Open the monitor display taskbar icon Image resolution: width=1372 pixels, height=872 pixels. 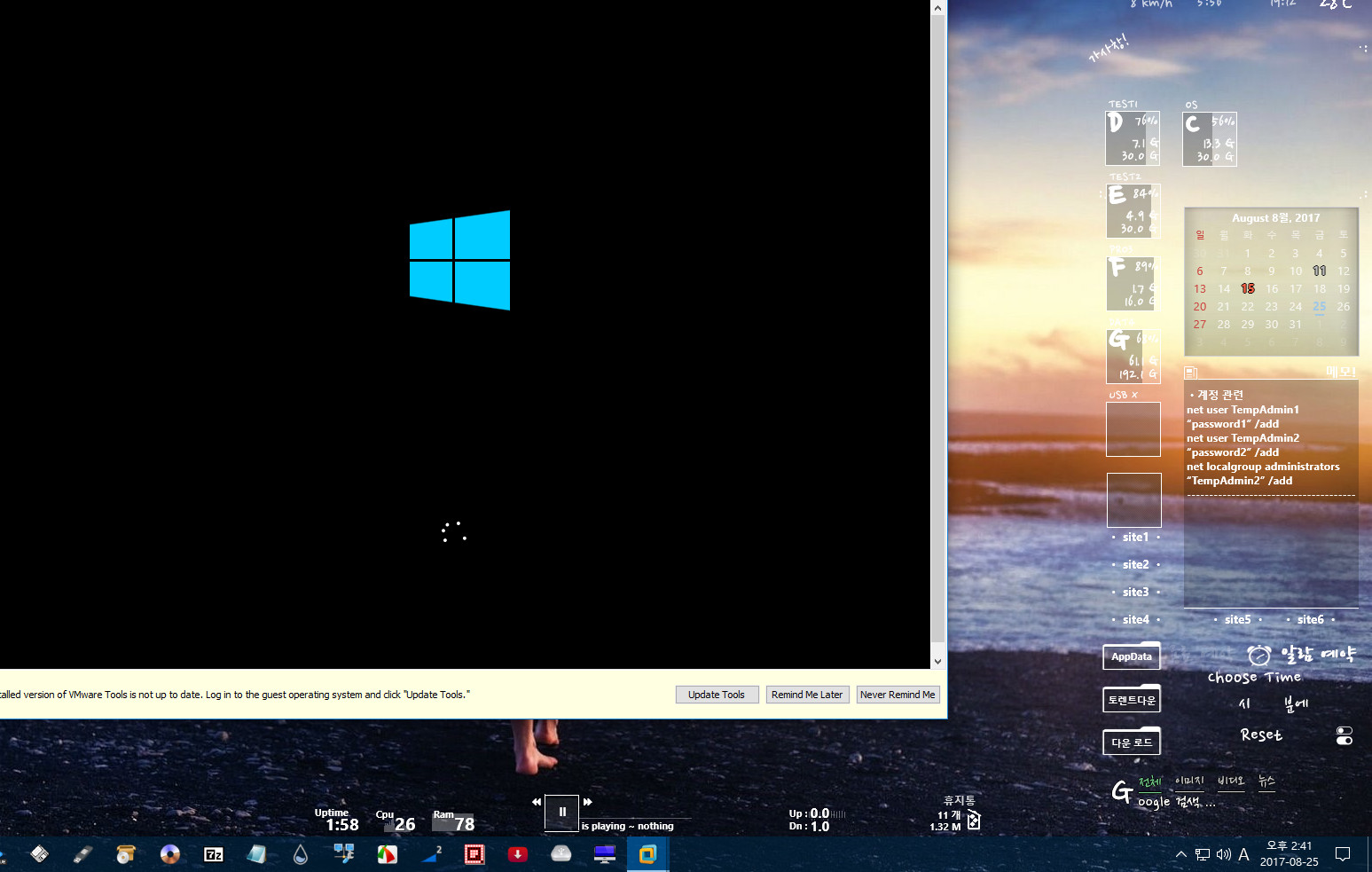point(605,854)
